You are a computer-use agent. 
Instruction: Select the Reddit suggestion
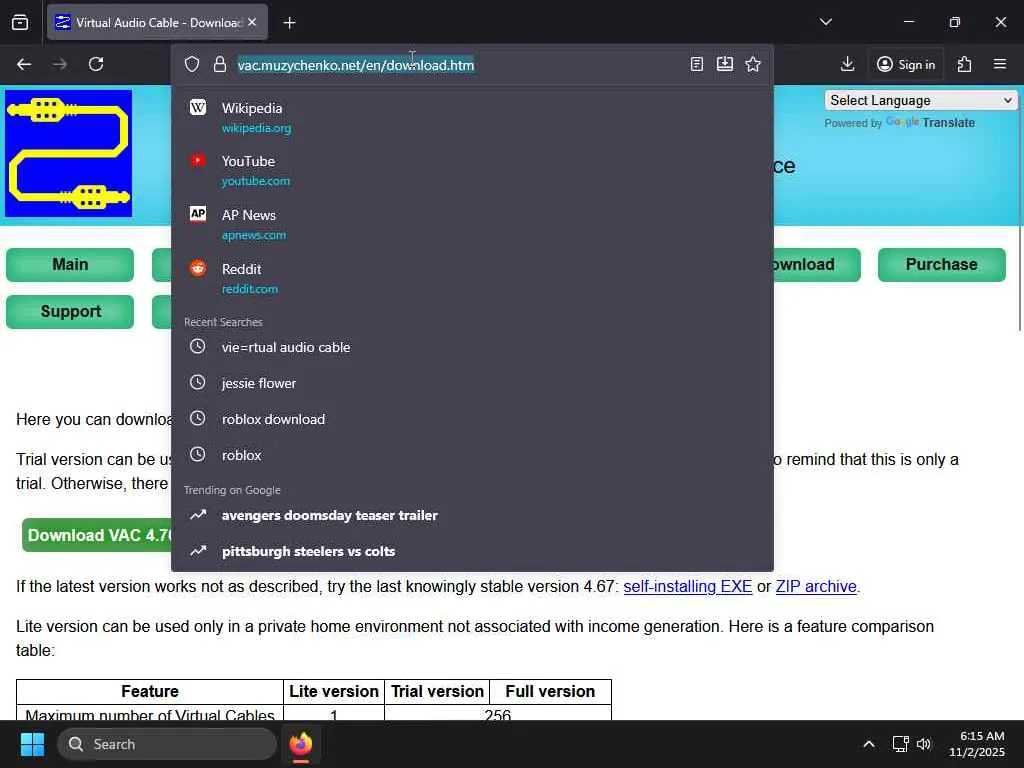[472, 278]
